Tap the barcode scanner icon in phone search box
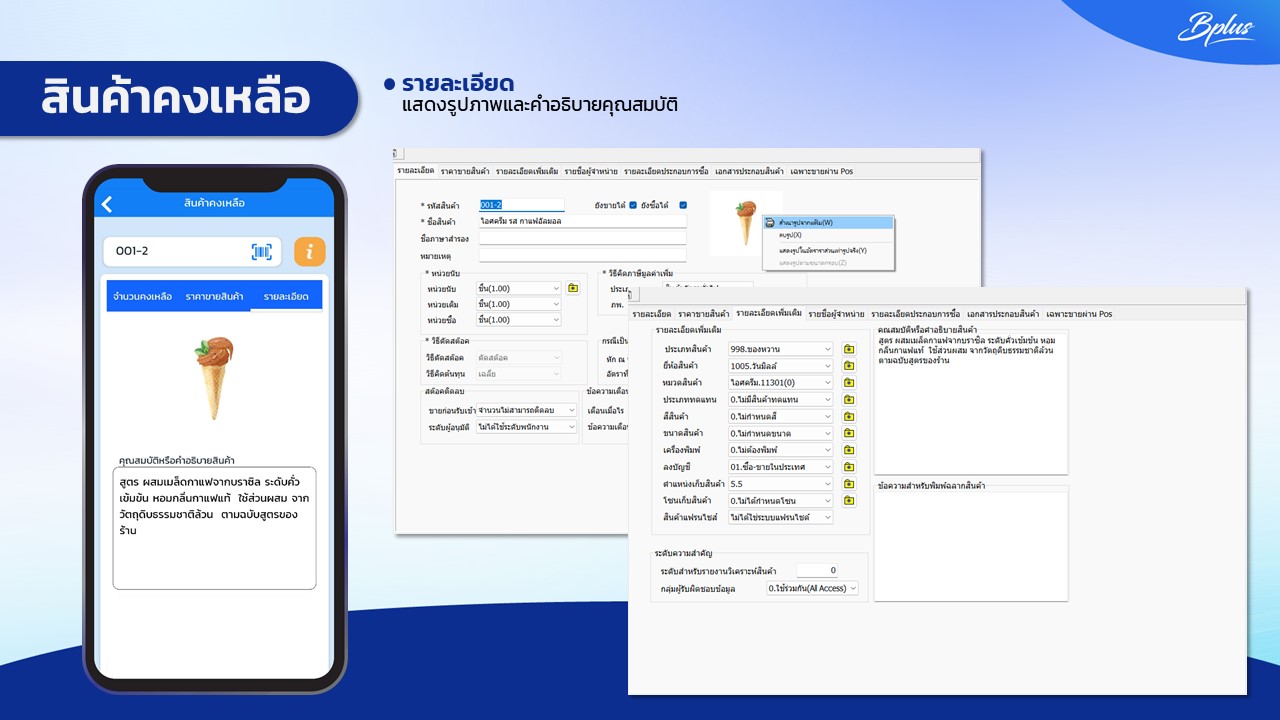 [x=261, y=252]
